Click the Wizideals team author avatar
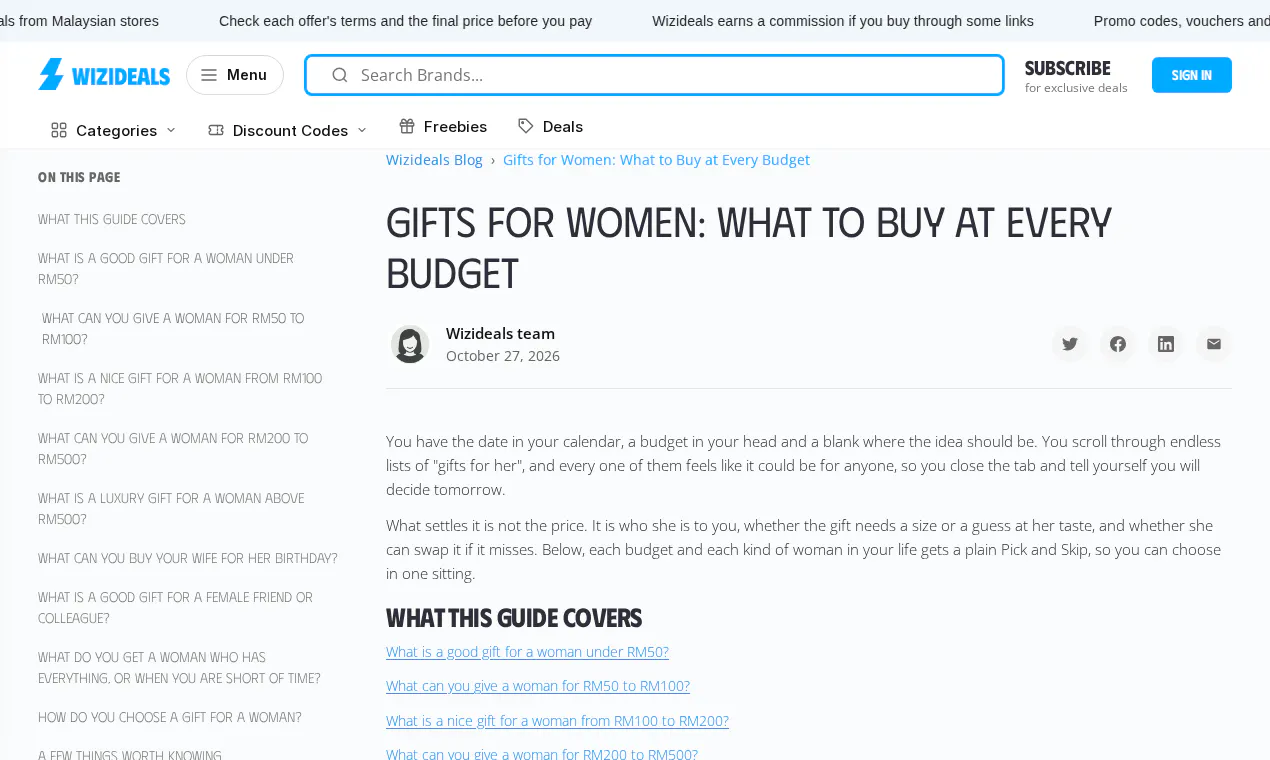The height and width of the screenshot is (760, 1270). pos(410,344)
